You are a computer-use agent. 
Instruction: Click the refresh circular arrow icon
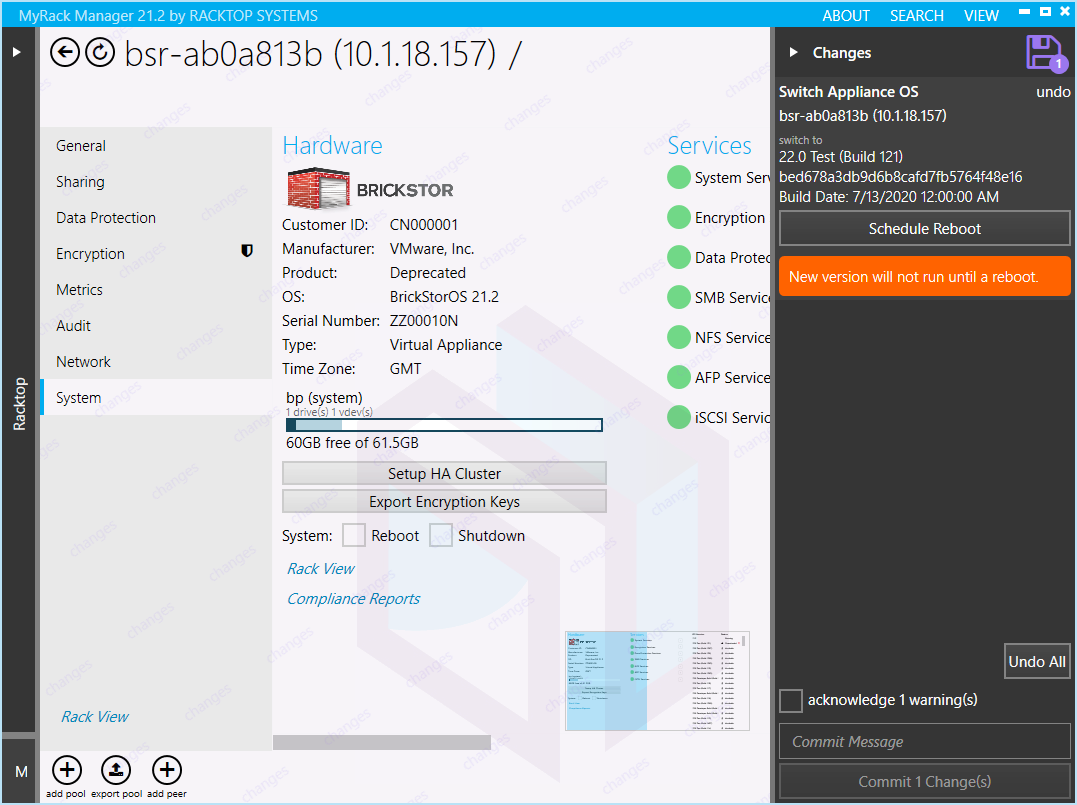100,52
